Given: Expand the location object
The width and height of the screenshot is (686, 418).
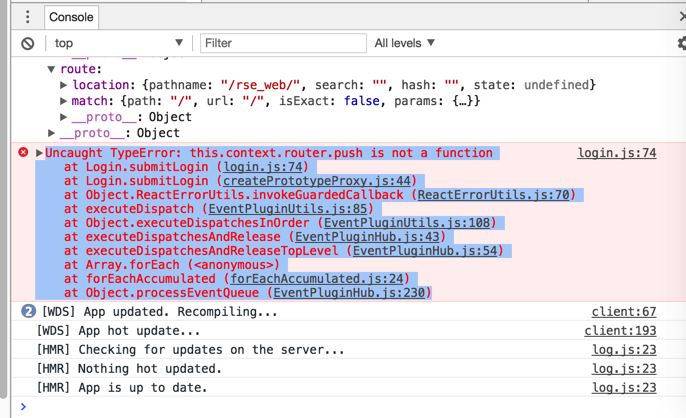Looking at the screenshot, I should click(65, 86).
